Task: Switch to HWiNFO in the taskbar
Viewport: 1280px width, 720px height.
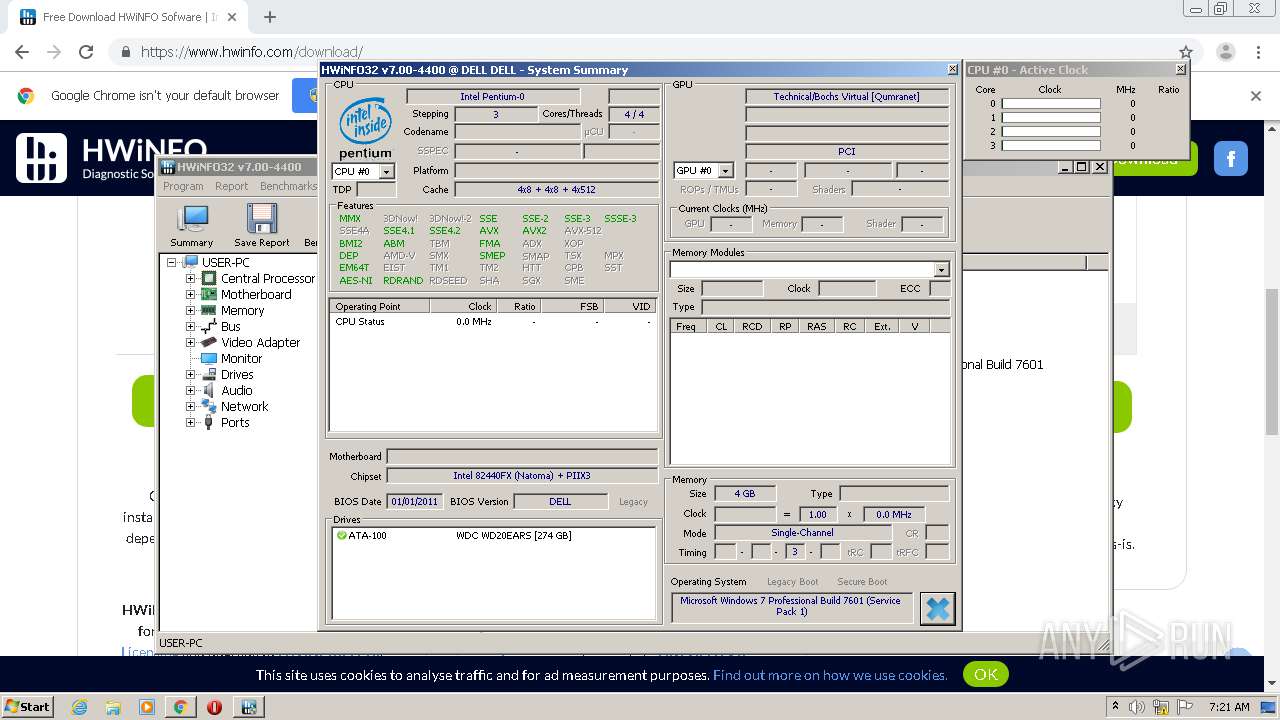Action: tap(248, 706)
